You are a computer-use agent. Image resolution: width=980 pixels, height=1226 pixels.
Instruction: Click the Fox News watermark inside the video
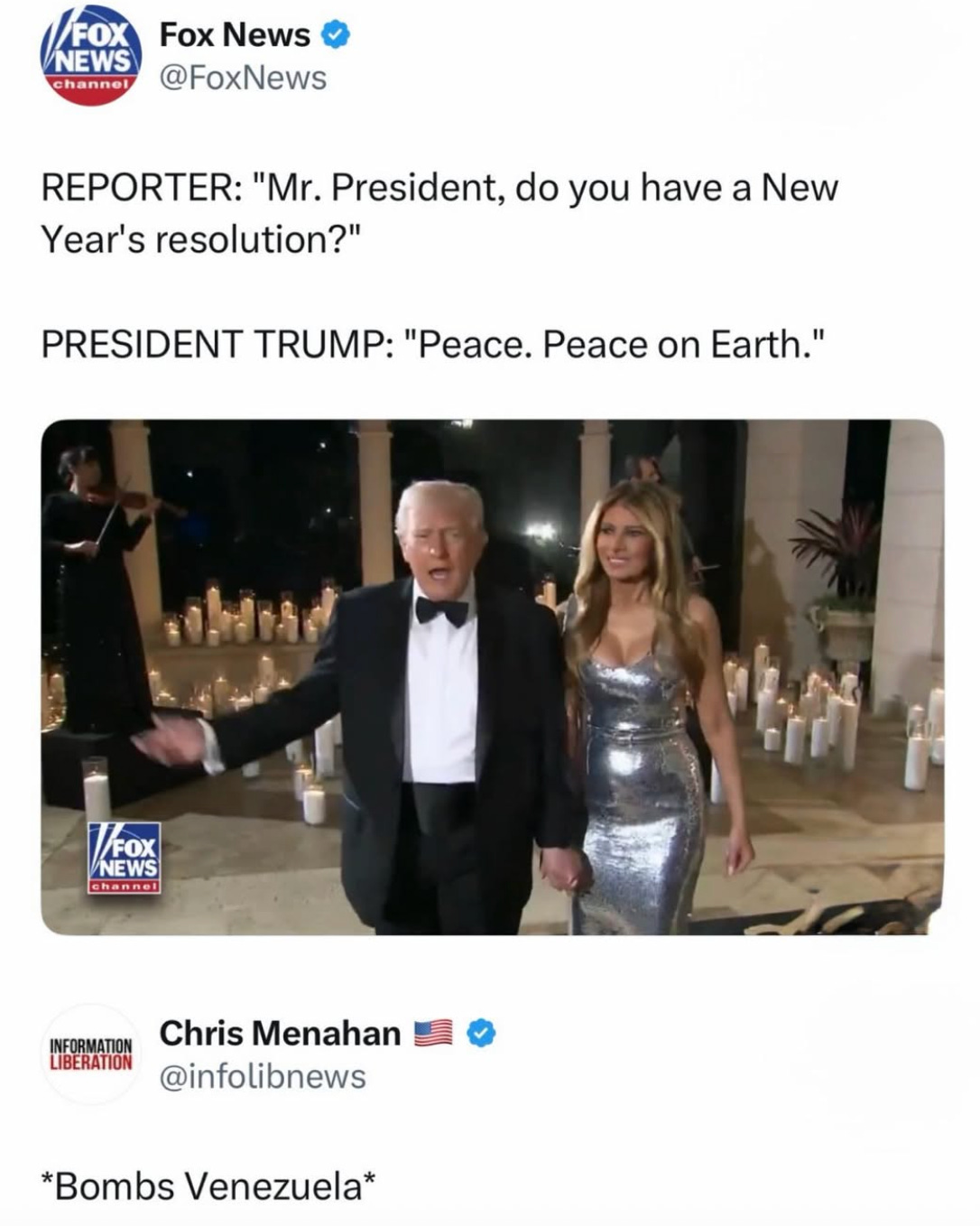click(124, 858)
